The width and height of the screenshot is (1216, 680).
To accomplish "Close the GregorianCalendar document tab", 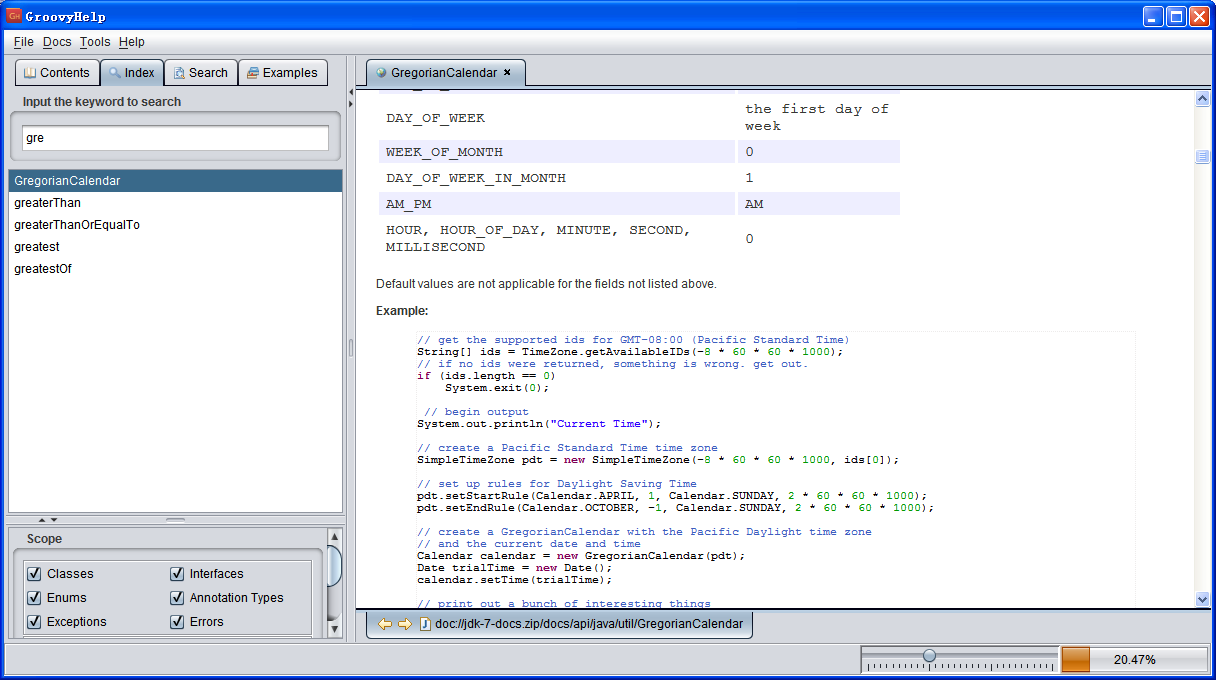I will [507, 72].
